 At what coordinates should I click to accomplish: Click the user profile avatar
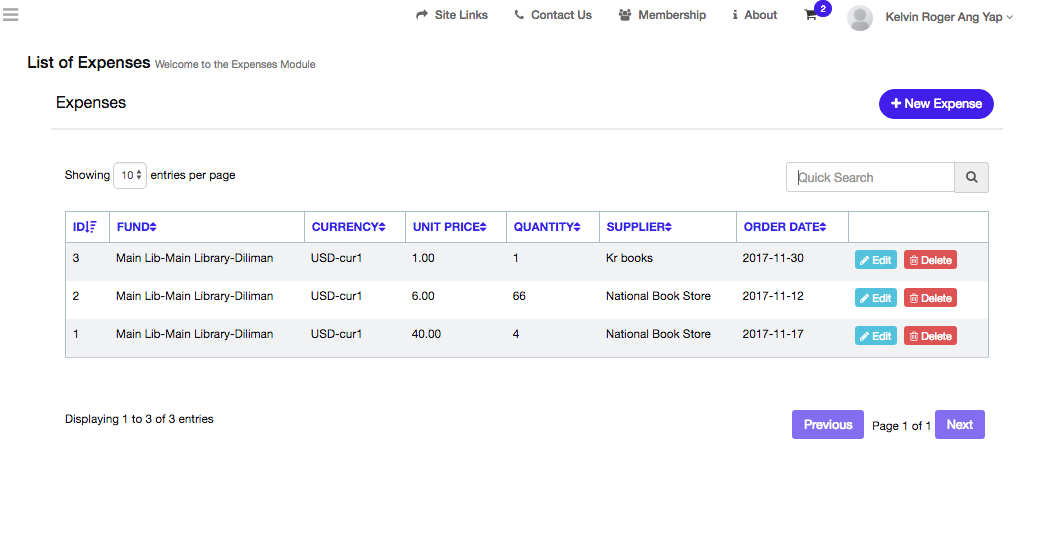point(859,17)
